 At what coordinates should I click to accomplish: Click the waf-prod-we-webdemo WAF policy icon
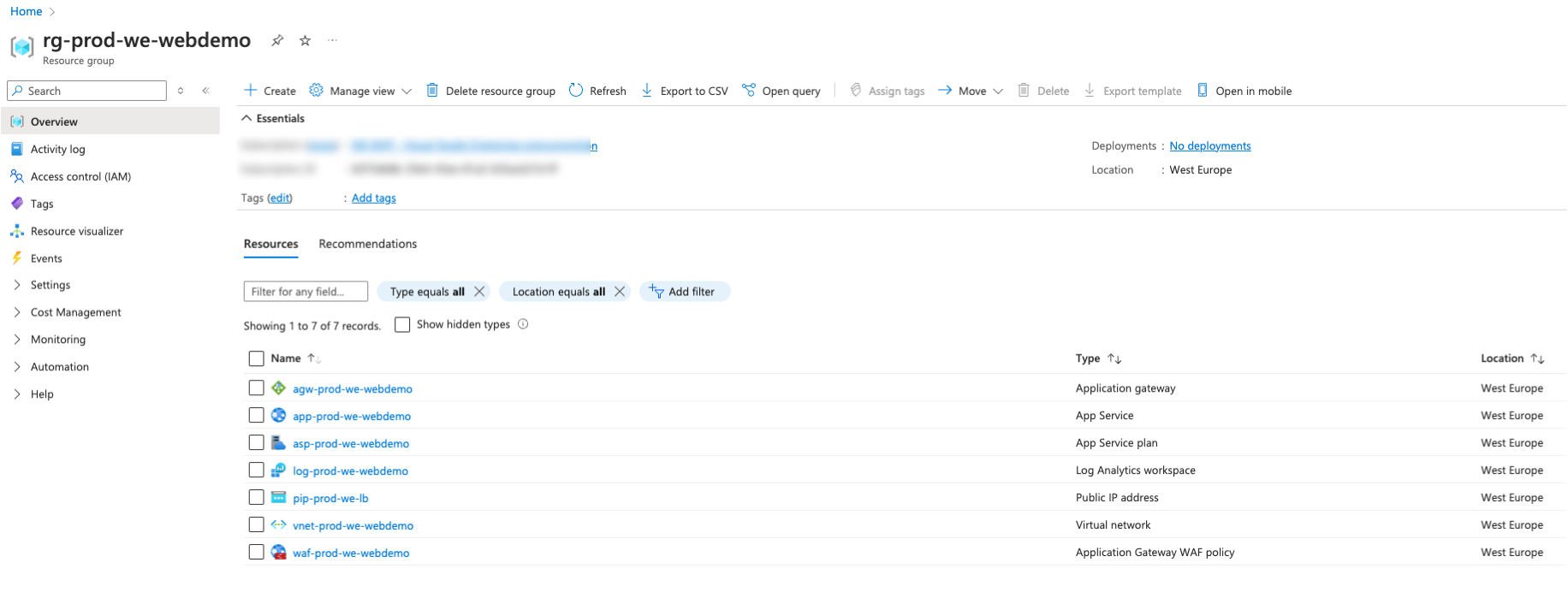[x=278, y=553]
